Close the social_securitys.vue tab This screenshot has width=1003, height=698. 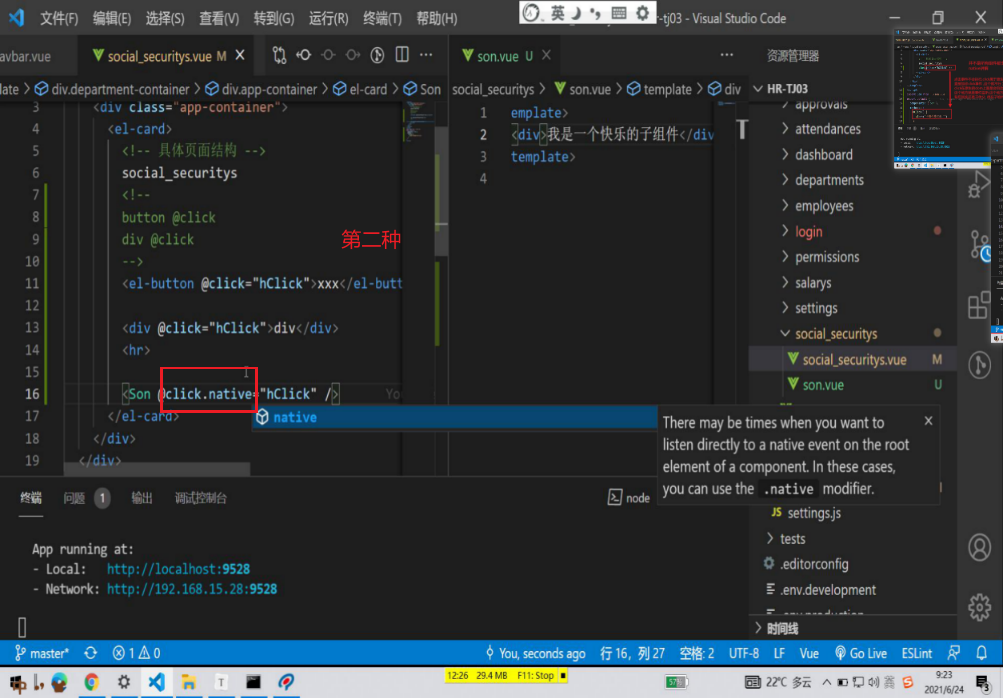(x=240, y=56)
